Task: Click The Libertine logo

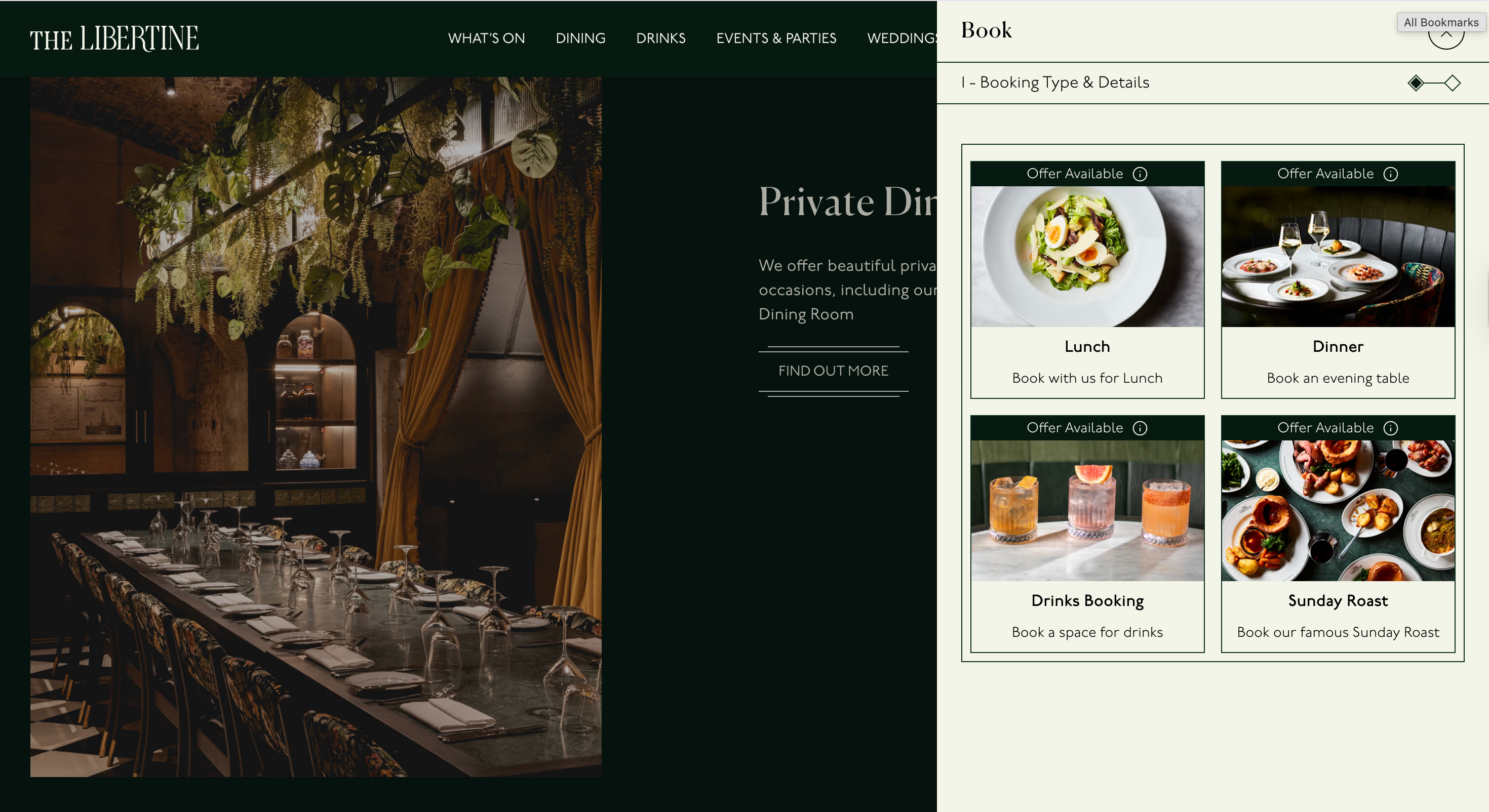Action: [114, 38]
